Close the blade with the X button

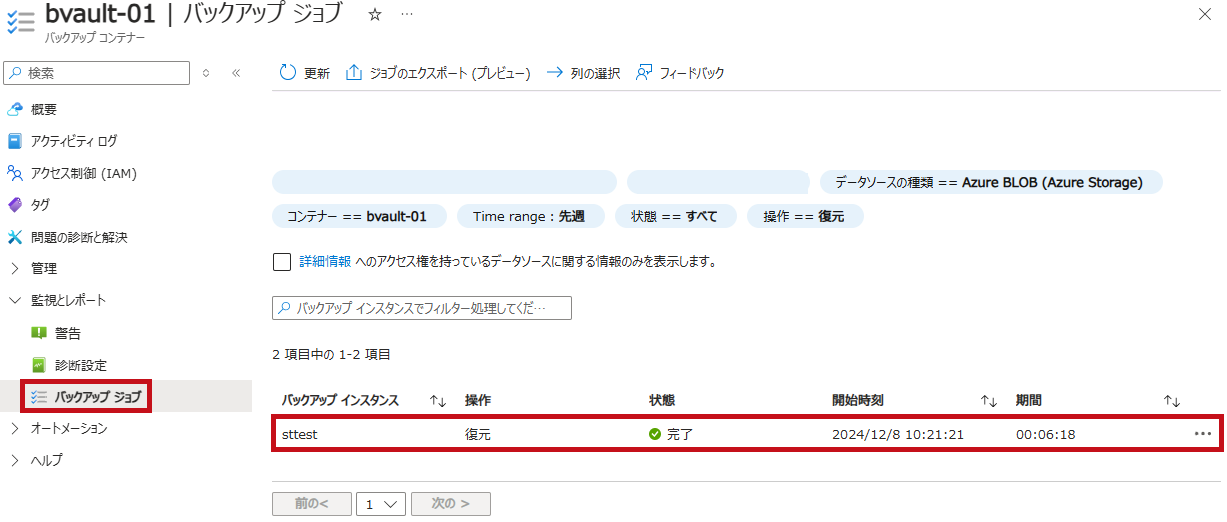click(1204, 14)
